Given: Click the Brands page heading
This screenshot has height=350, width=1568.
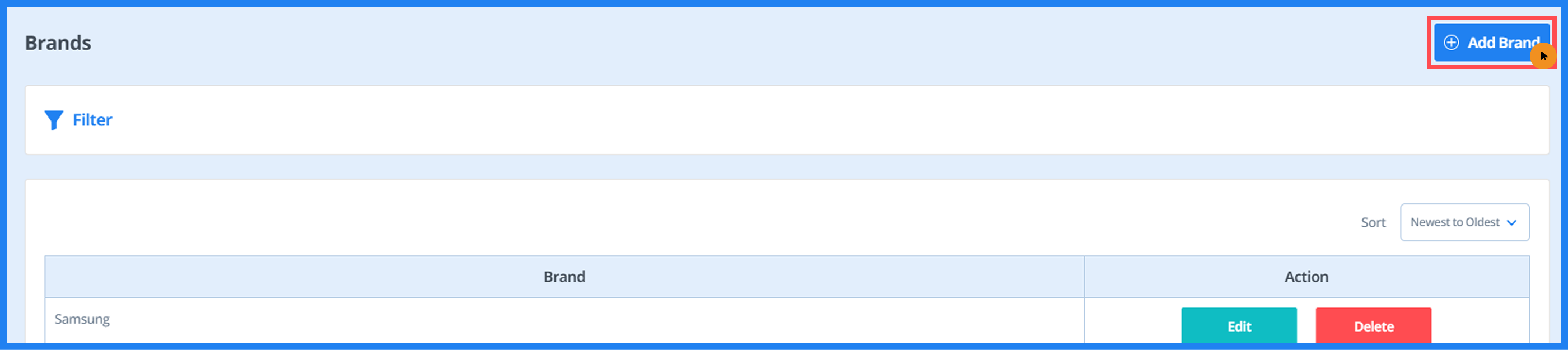Looking at the screenshot, I should click(58, 43).
